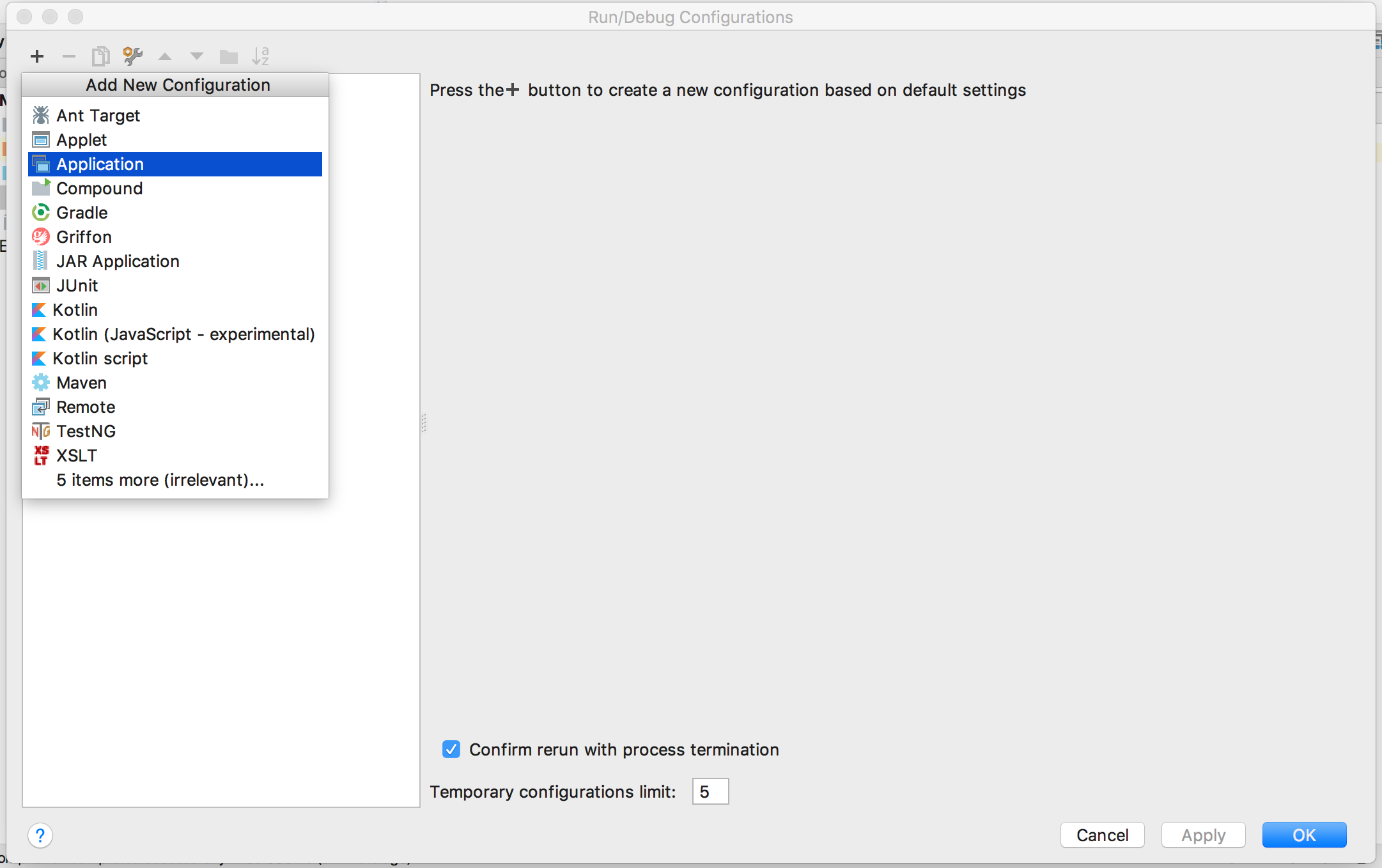Click the minus Remove Configuration icon
This screenshot has height=868, width=1382.
pos(69,56)
